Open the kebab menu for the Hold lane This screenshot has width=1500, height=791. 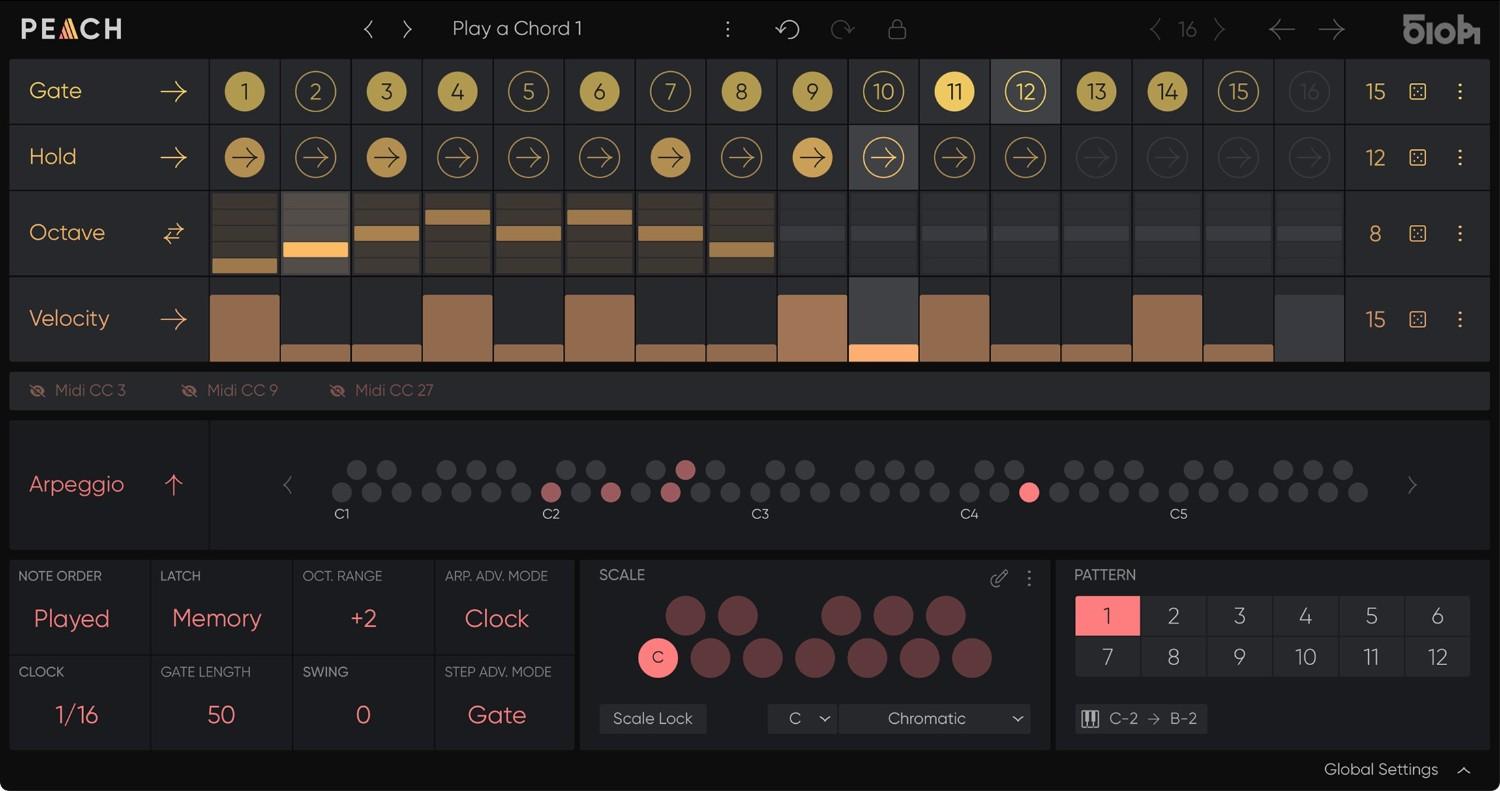(x=1460, y=157)
